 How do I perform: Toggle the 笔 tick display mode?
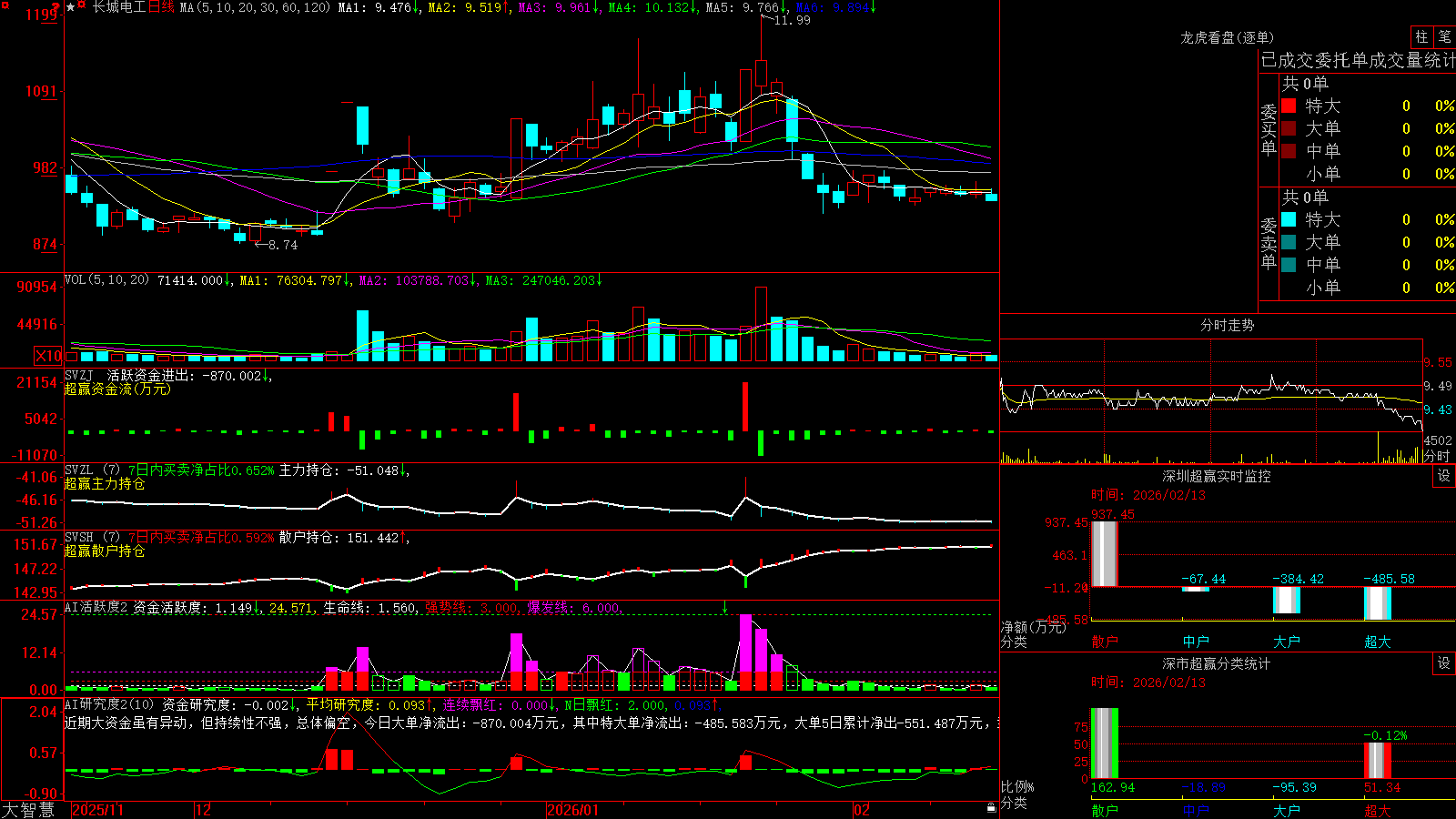click(1444, 36)
